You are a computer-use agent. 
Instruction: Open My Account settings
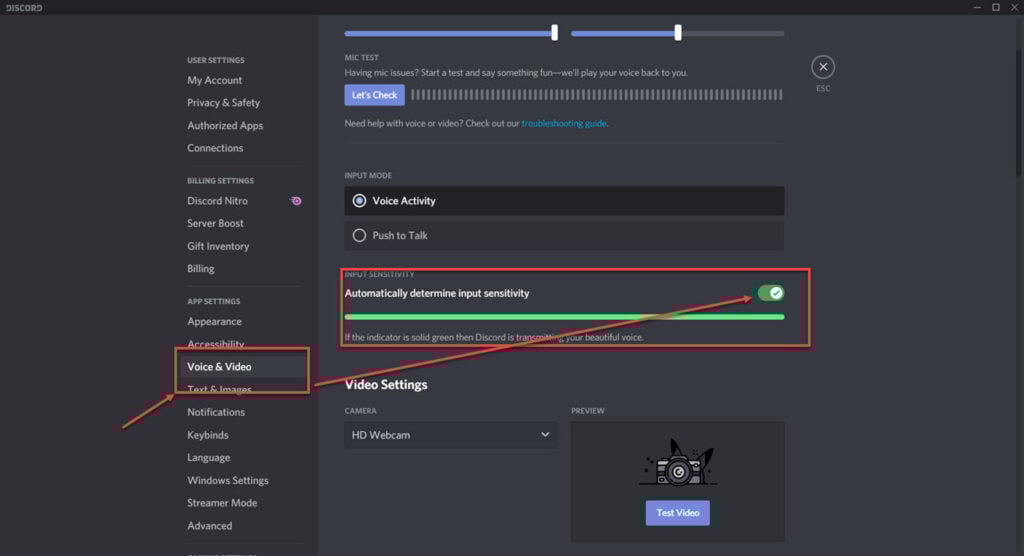pyautogui.click(x=214, y=80)
